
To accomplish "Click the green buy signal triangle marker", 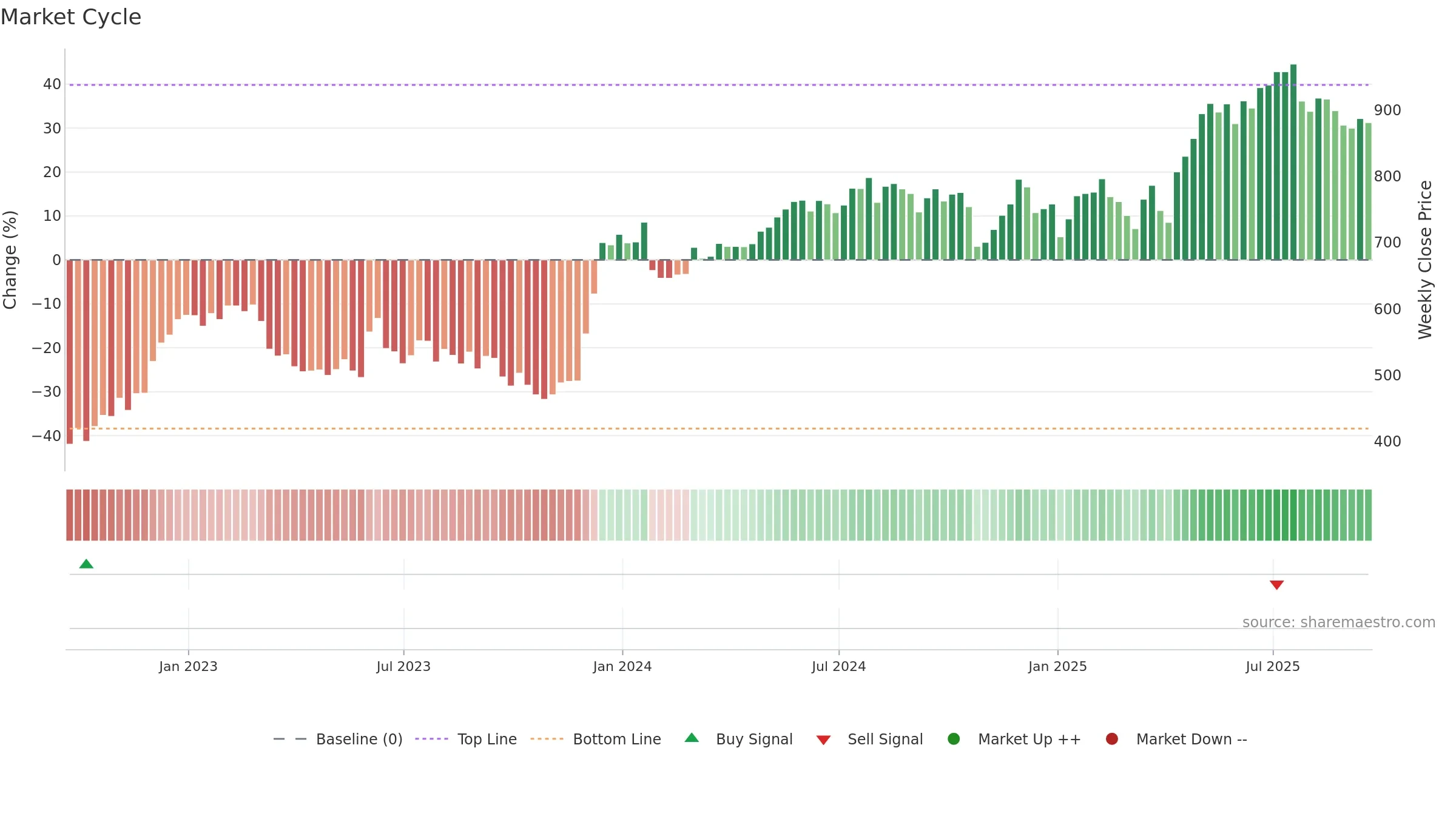I will click(x=86, y=564).
